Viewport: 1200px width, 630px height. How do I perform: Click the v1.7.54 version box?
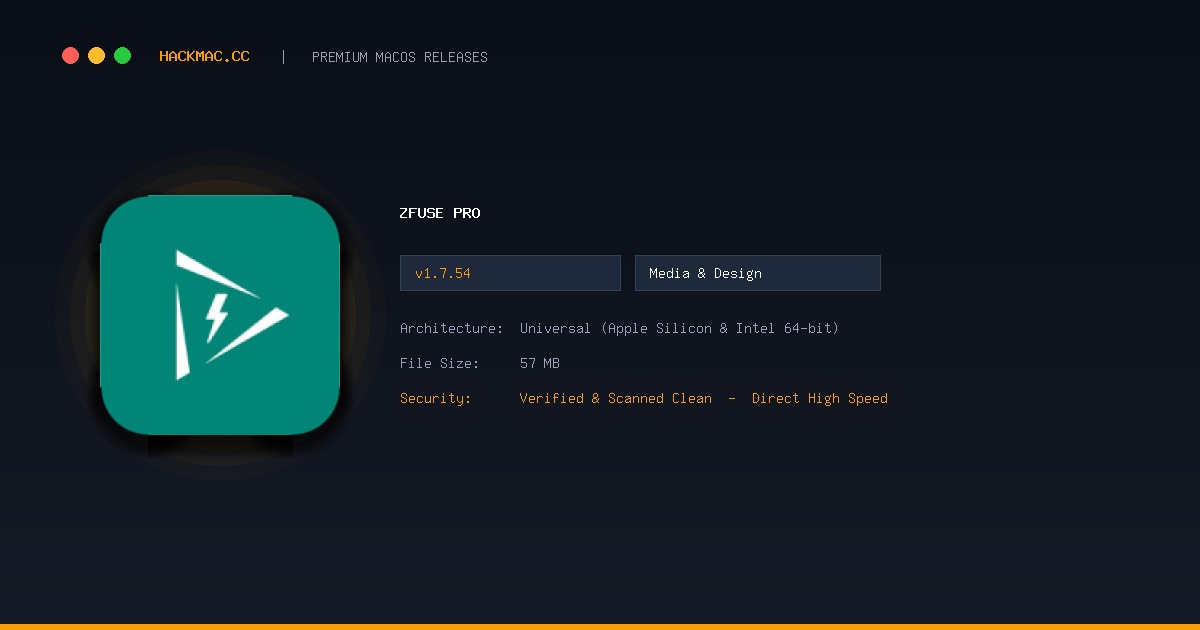pyautogui.click(x=510, y=273)
